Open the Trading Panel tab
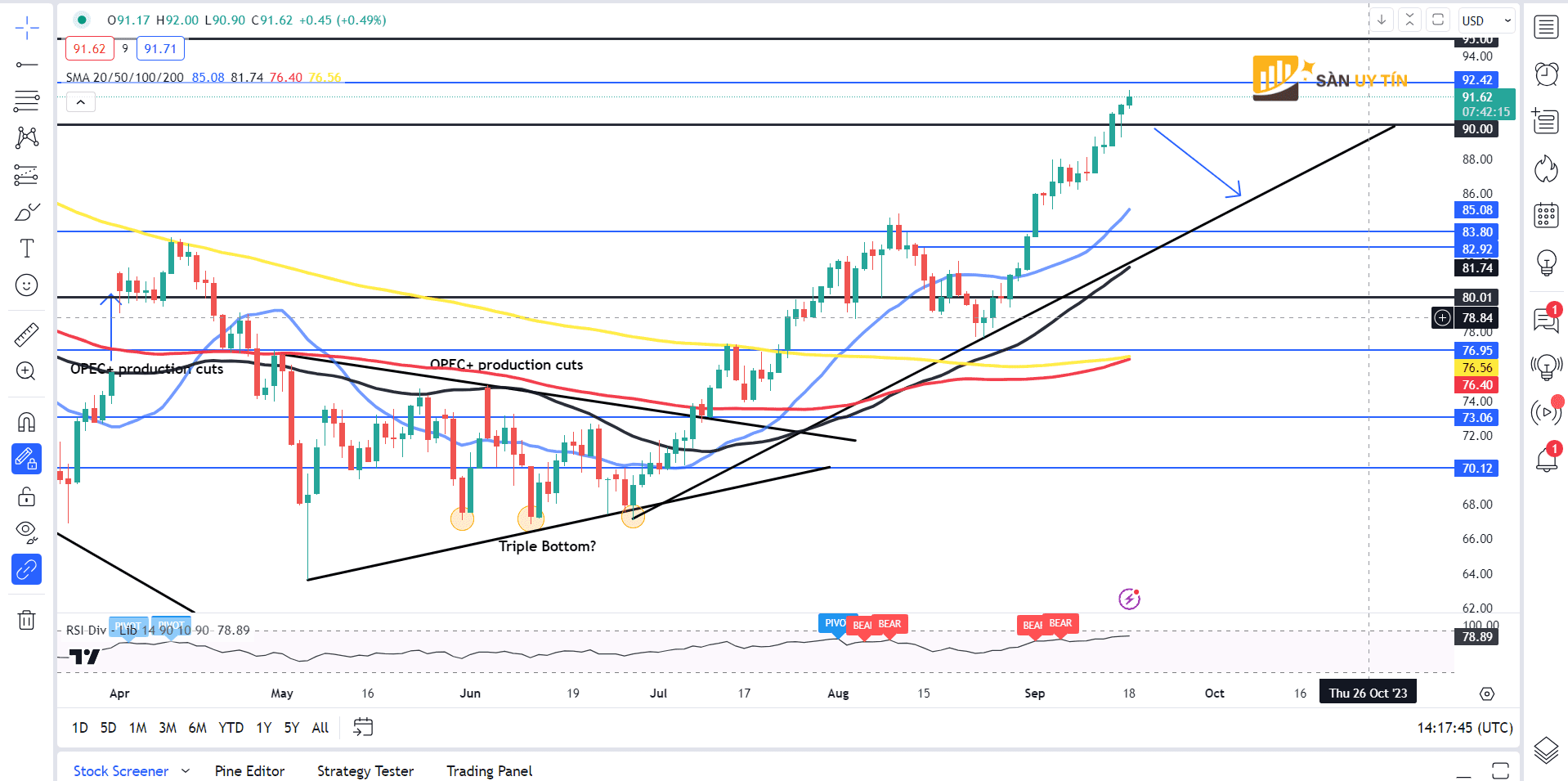1568x781 pixels. [x=489, y=771]
